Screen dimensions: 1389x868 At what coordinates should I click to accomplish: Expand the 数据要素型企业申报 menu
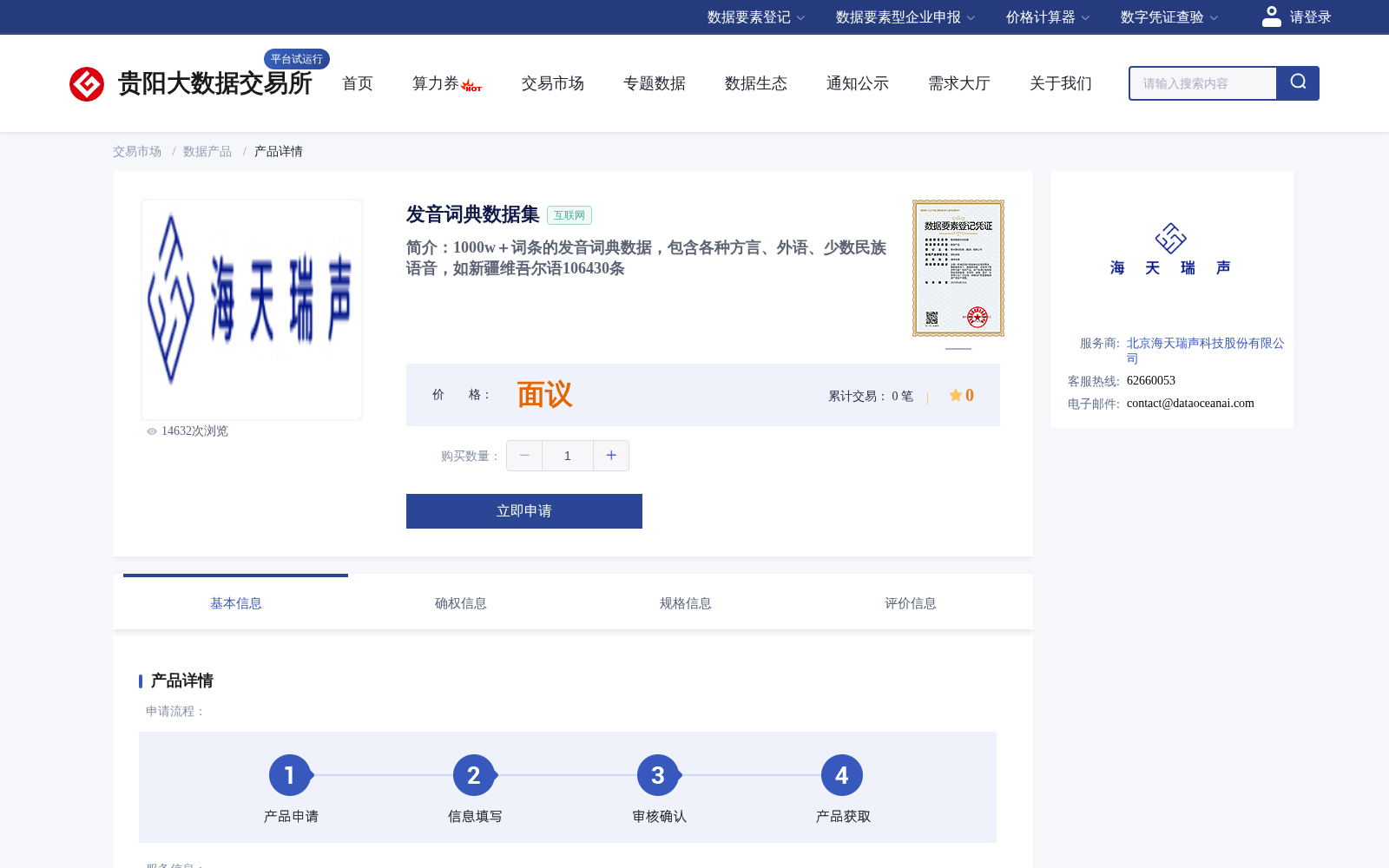(905, 17)
